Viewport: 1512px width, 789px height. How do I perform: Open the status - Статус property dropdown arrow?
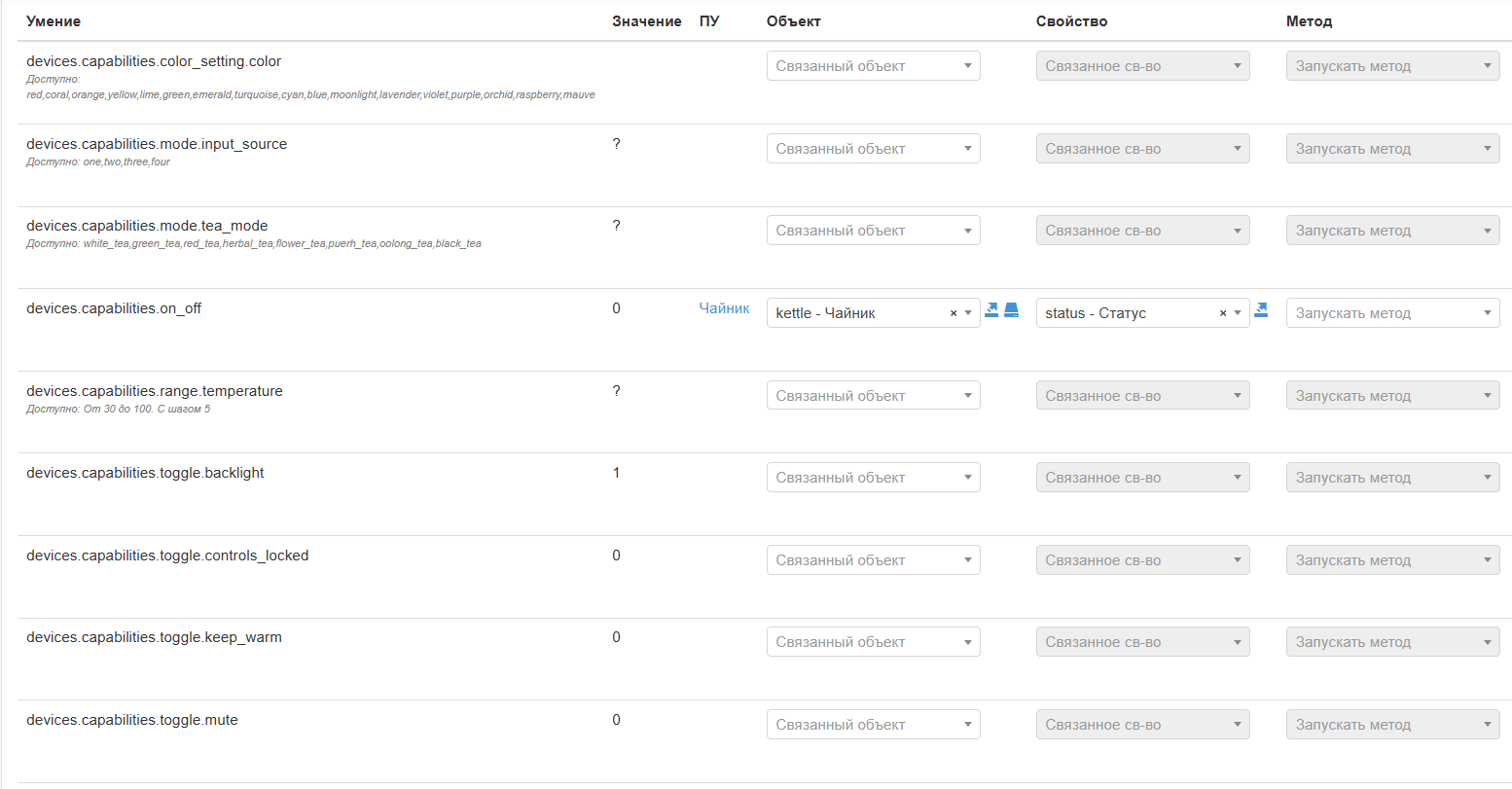pyautogui.click(x=1237, y=312)
